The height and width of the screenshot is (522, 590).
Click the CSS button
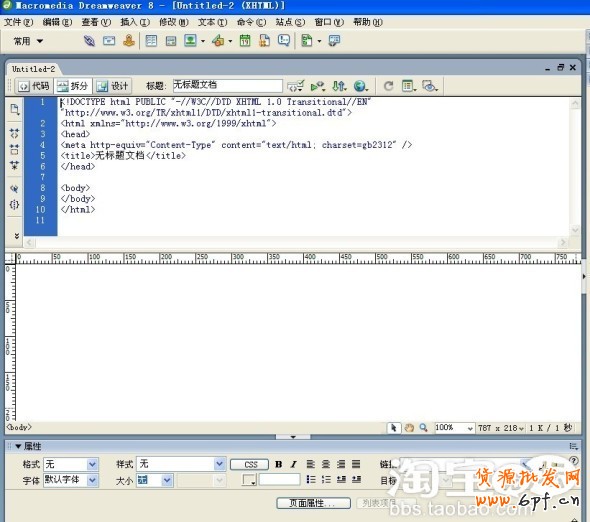click(x=249, y=464)
